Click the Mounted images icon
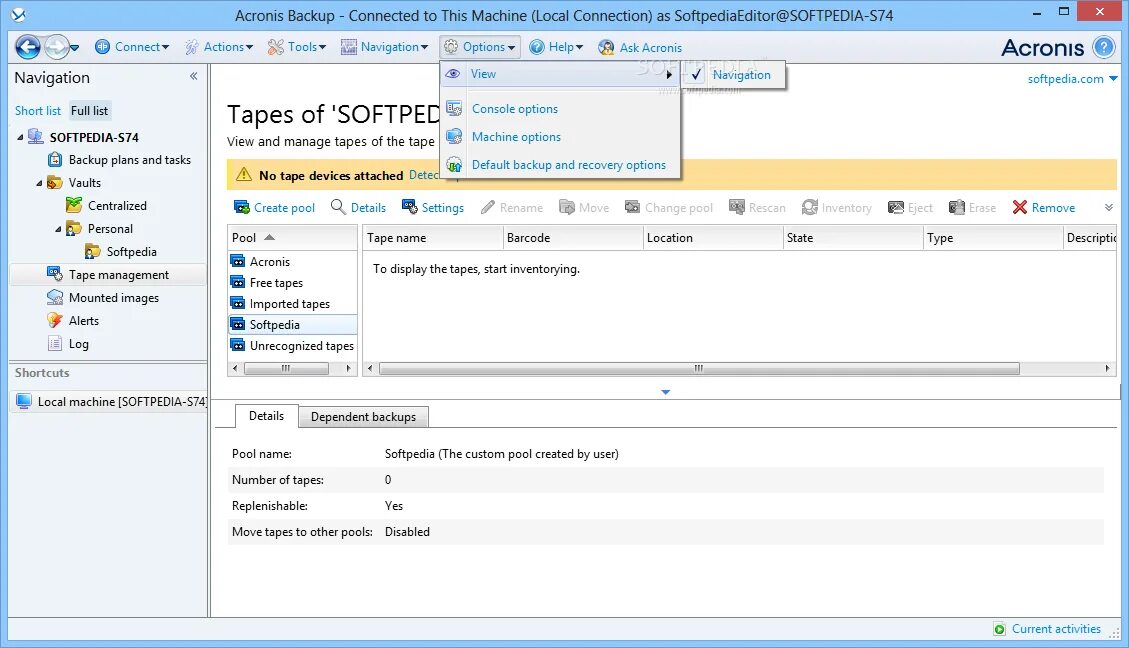The width and height of the screenshot is (1129, 648). pos(55,297)
